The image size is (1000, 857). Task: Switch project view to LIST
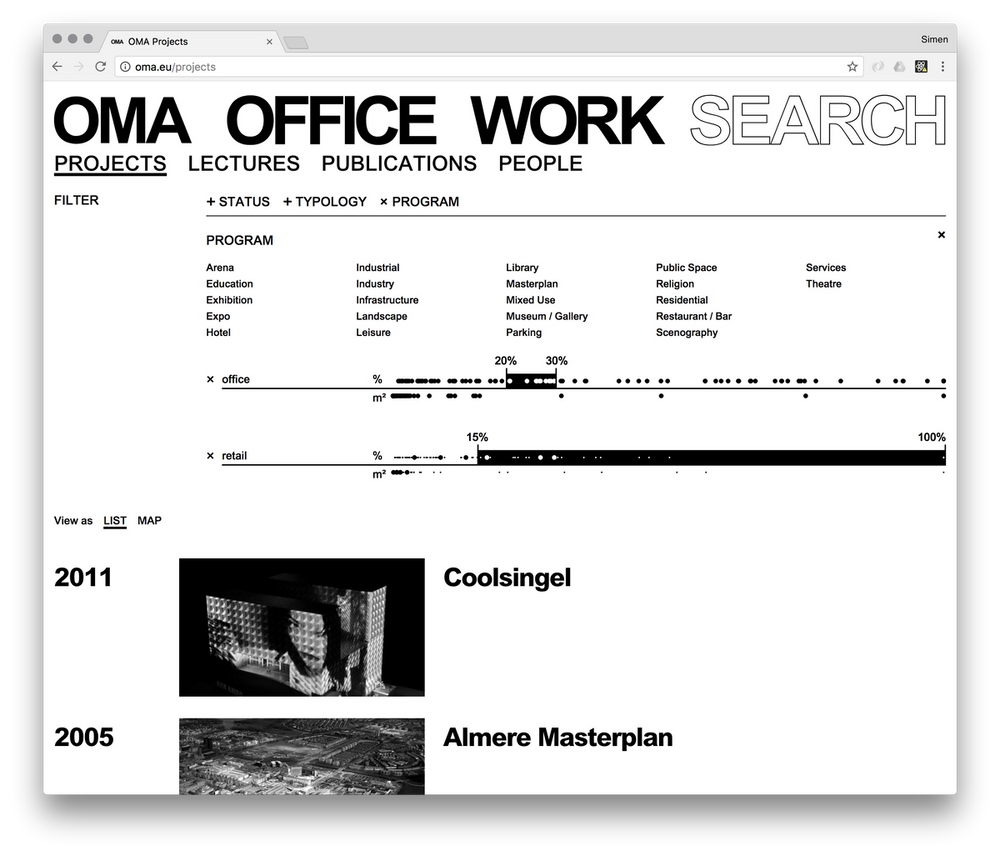115,521
